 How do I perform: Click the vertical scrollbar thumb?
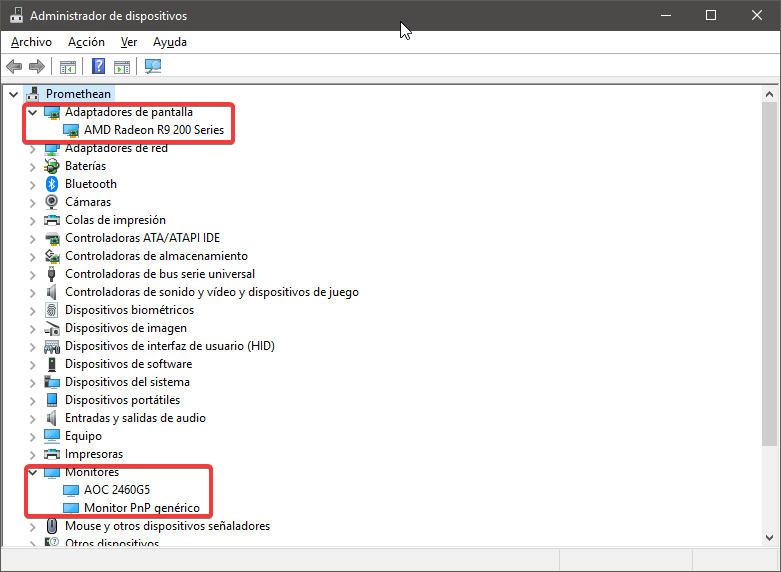pyautogui.click(x=769, y=274)
